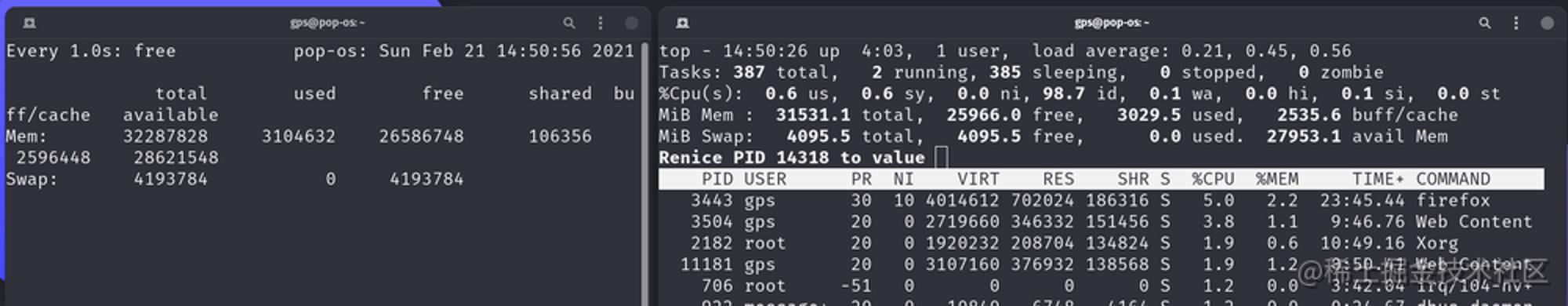The height and width of the screenshot is (306, 1568).
Task: Click the left terminal title gps@pop-os
Action: 327,23
